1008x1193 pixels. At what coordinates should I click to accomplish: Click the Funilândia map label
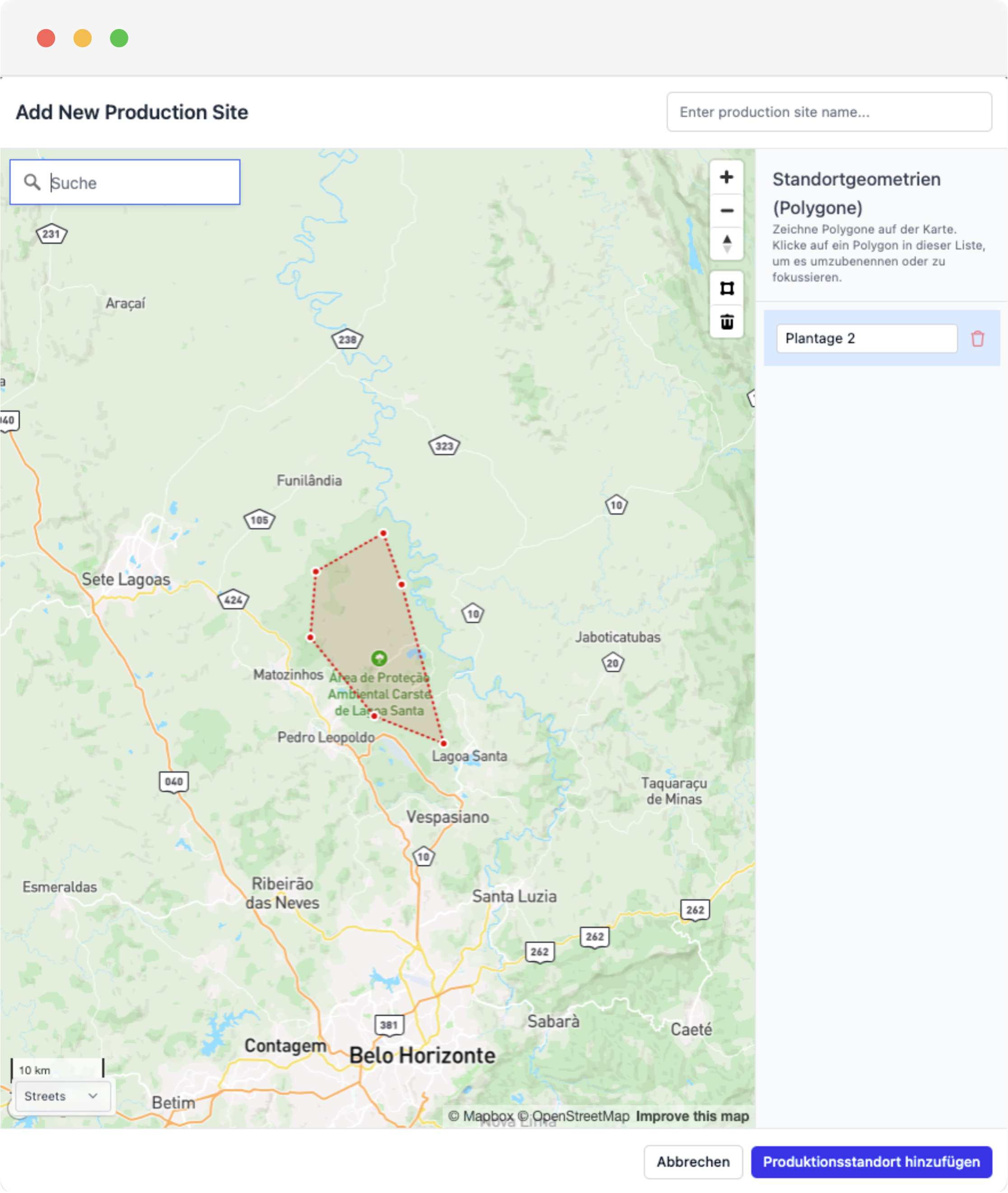pos(309,480)
